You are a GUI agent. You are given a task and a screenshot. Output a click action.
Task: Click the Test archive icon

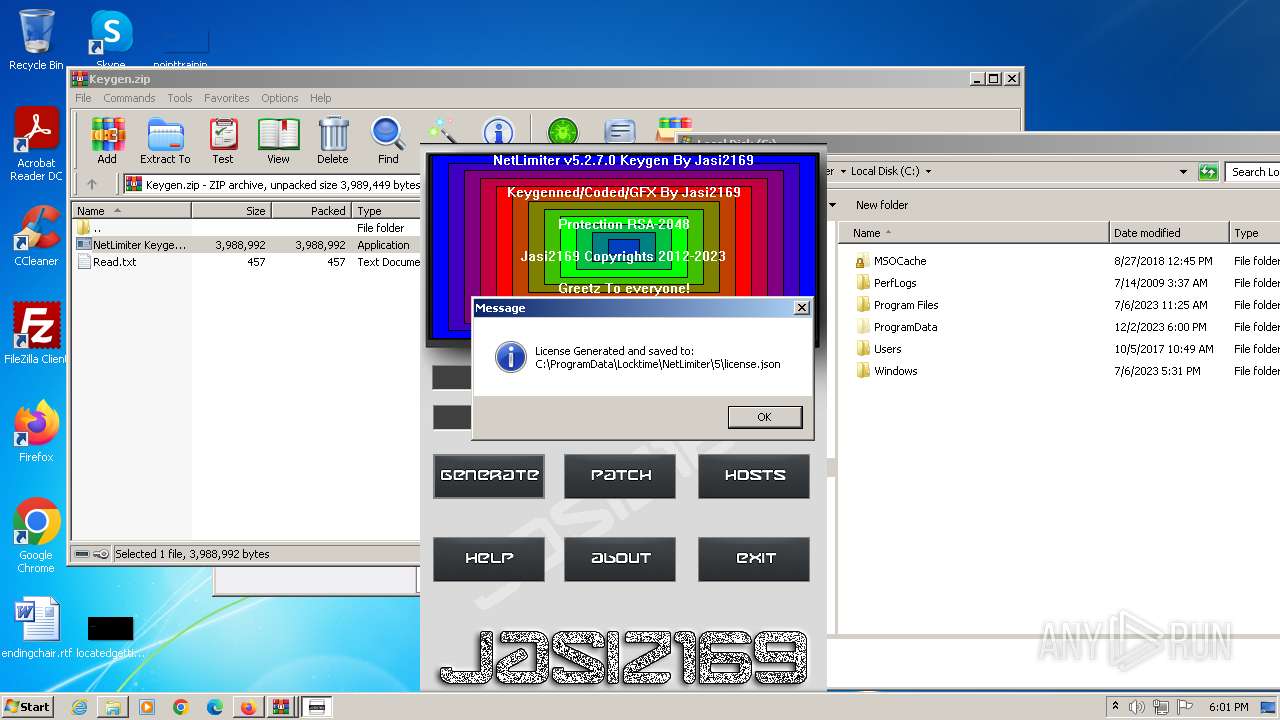[223, 141]
